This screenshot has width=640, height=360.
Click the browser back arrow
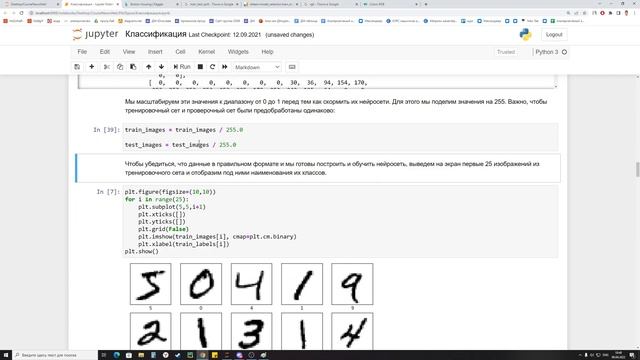click(5, 13)
